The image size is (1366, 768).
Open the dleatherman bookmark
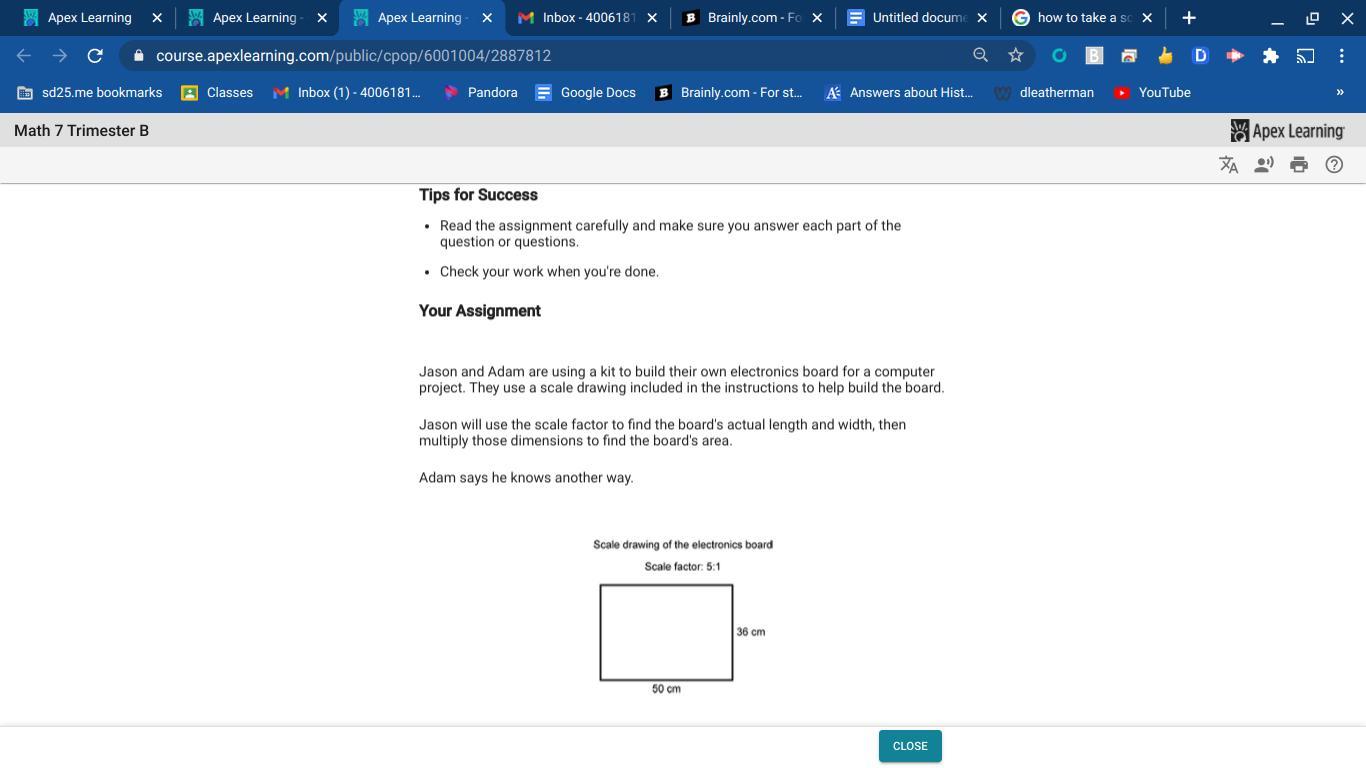1044,92
